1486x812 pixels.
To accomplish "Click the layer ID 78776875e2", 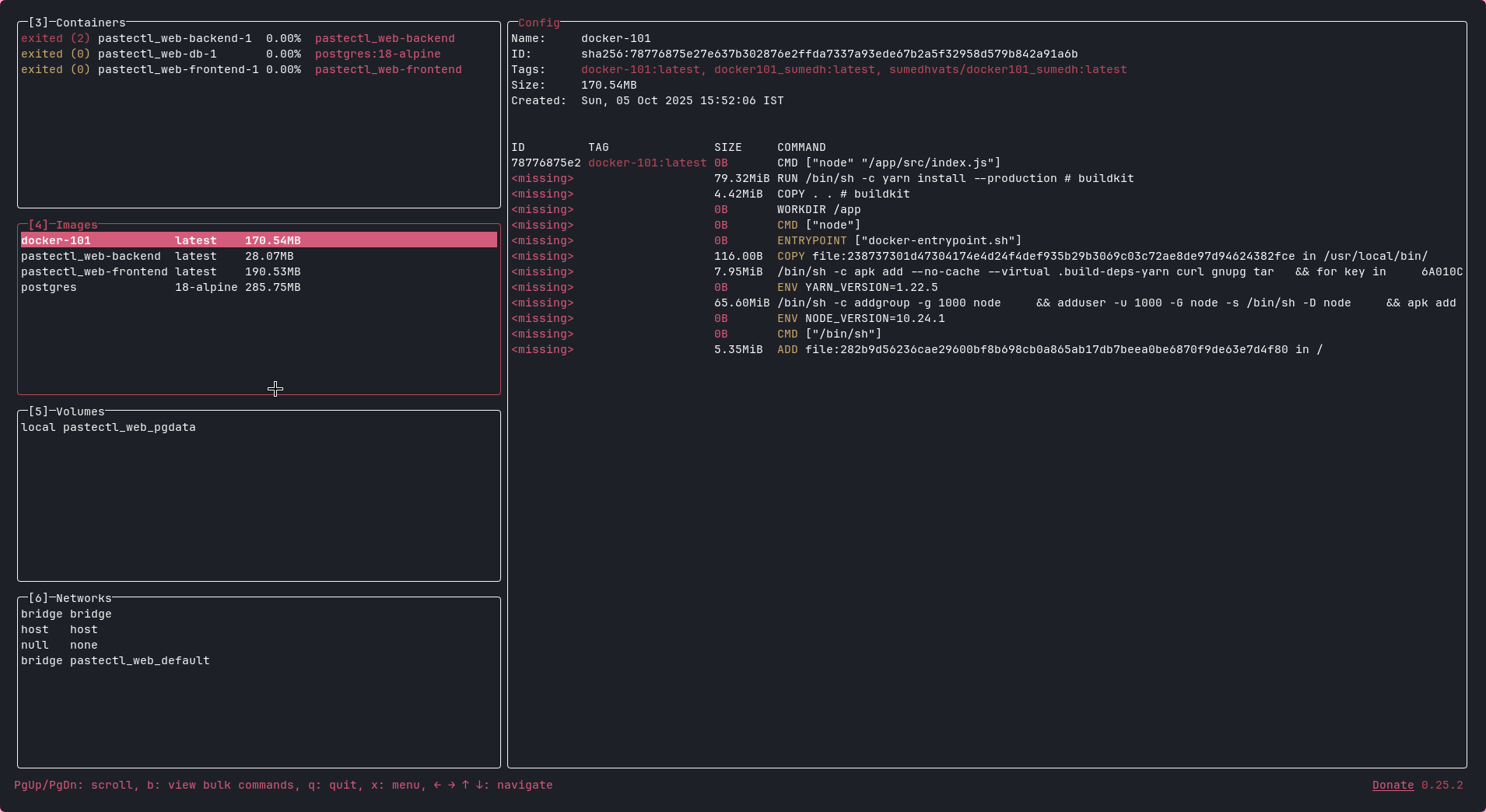I will [x=545, y=163].
